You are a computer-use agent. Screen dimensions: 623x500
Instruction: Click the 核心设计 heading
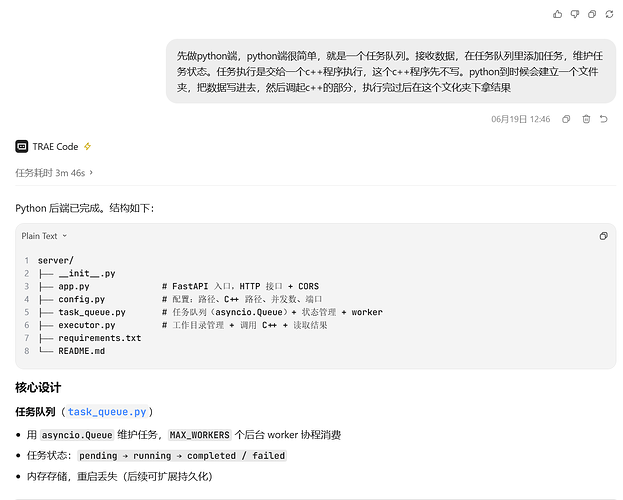38,388
